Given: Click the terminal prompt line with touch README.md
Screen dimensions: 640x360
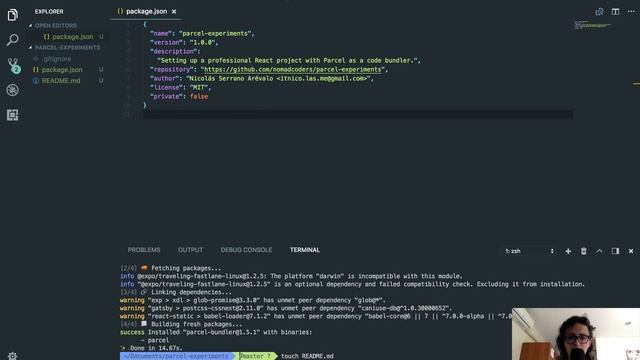Looking at the screenshot, I should 227,356.
